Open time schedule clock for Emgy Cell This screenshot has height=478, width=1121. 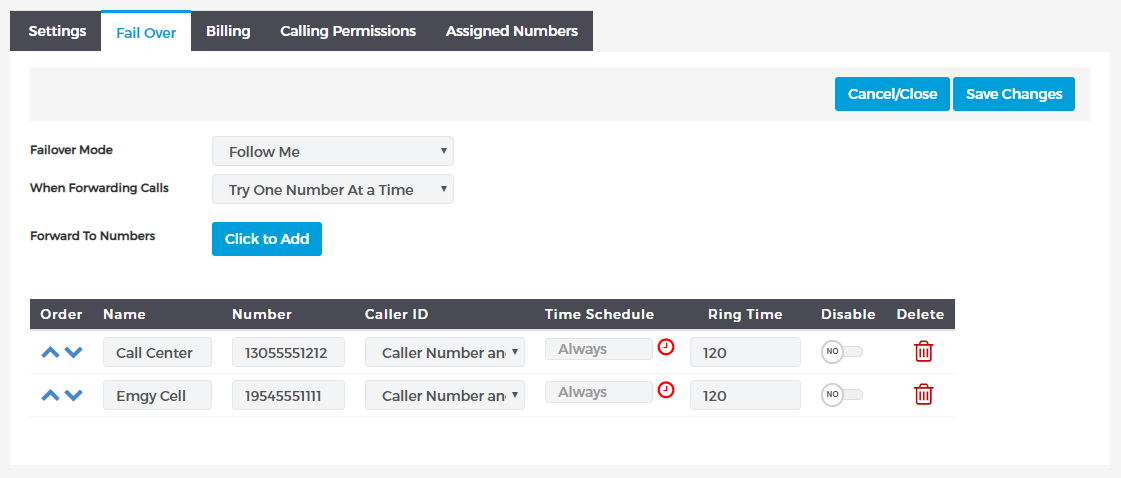click(x=666, y=390)
